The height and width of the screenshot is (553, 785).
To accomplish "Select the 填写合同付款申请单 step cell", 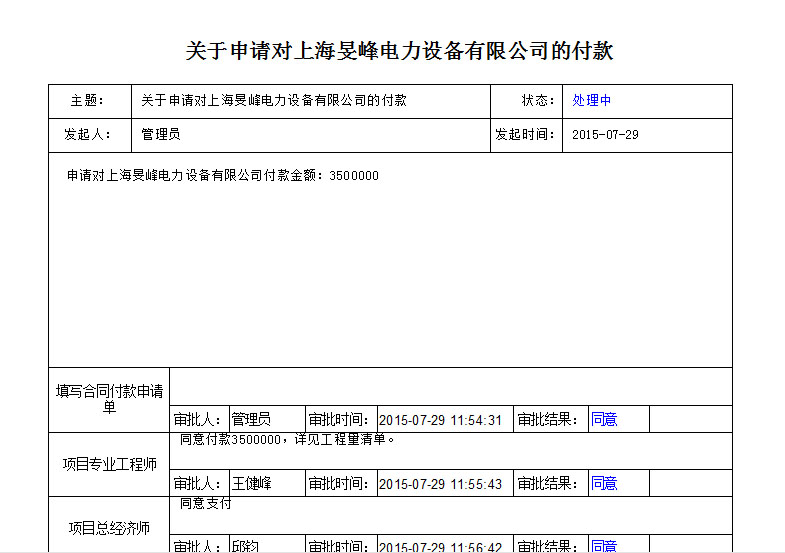I will click(109, 399).
